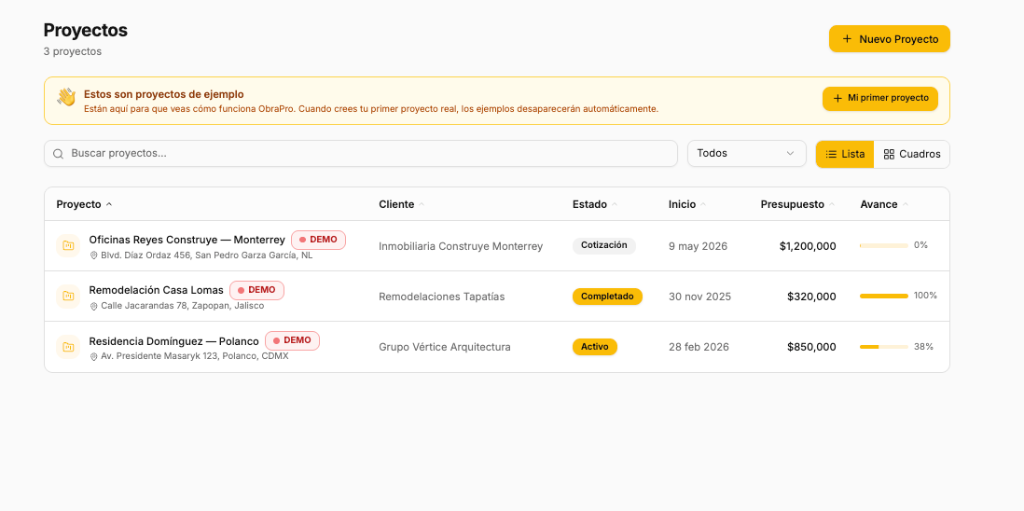Screen dimensions: 1024x511
Task: Sort table by Inicio column
Action: click(687, 205)
